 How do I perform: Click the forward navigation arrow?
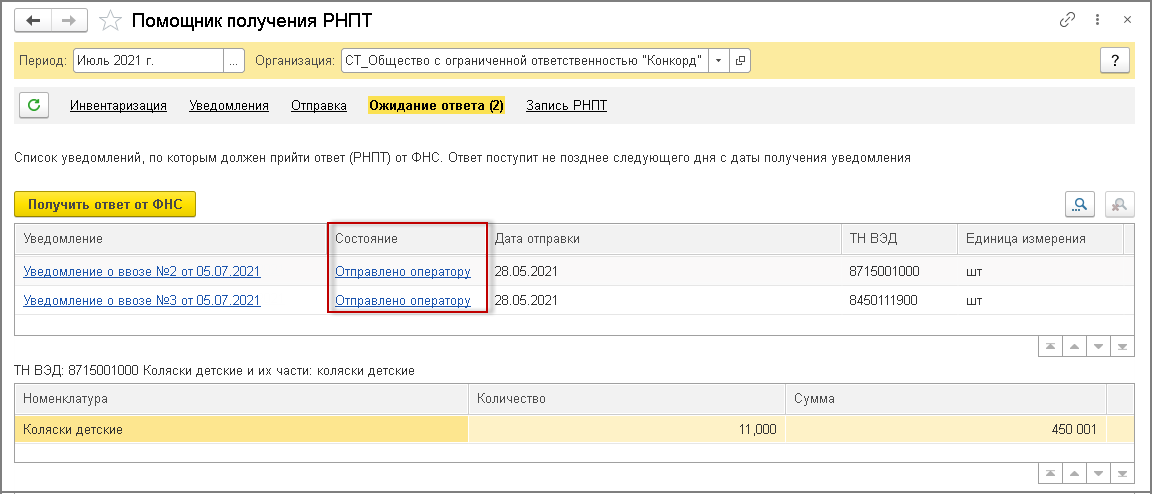(x=69, y=20)
